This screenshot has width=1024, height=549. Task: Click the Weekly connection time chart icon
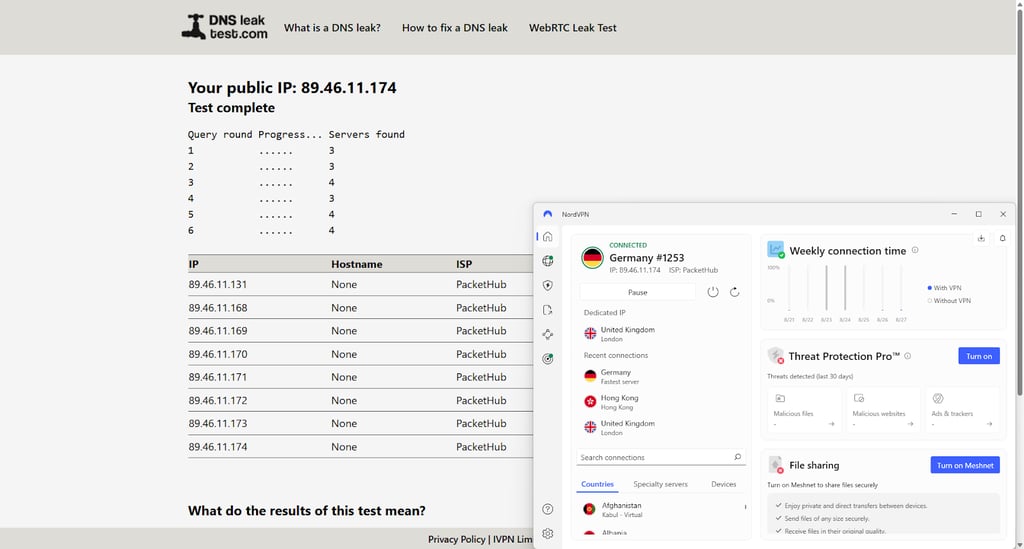point(776,249)
